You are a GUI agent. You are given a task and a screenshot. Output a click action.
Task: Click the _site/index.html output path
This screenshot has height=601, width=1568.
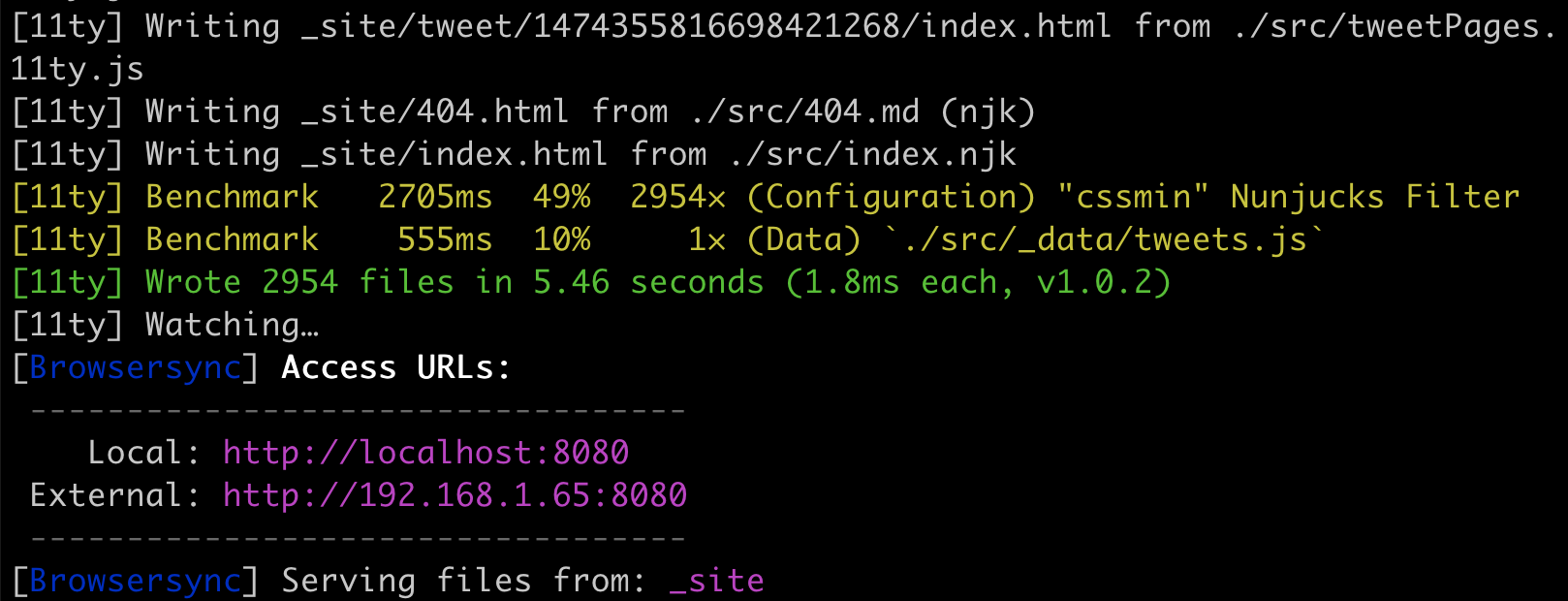[x=454, y=154]
